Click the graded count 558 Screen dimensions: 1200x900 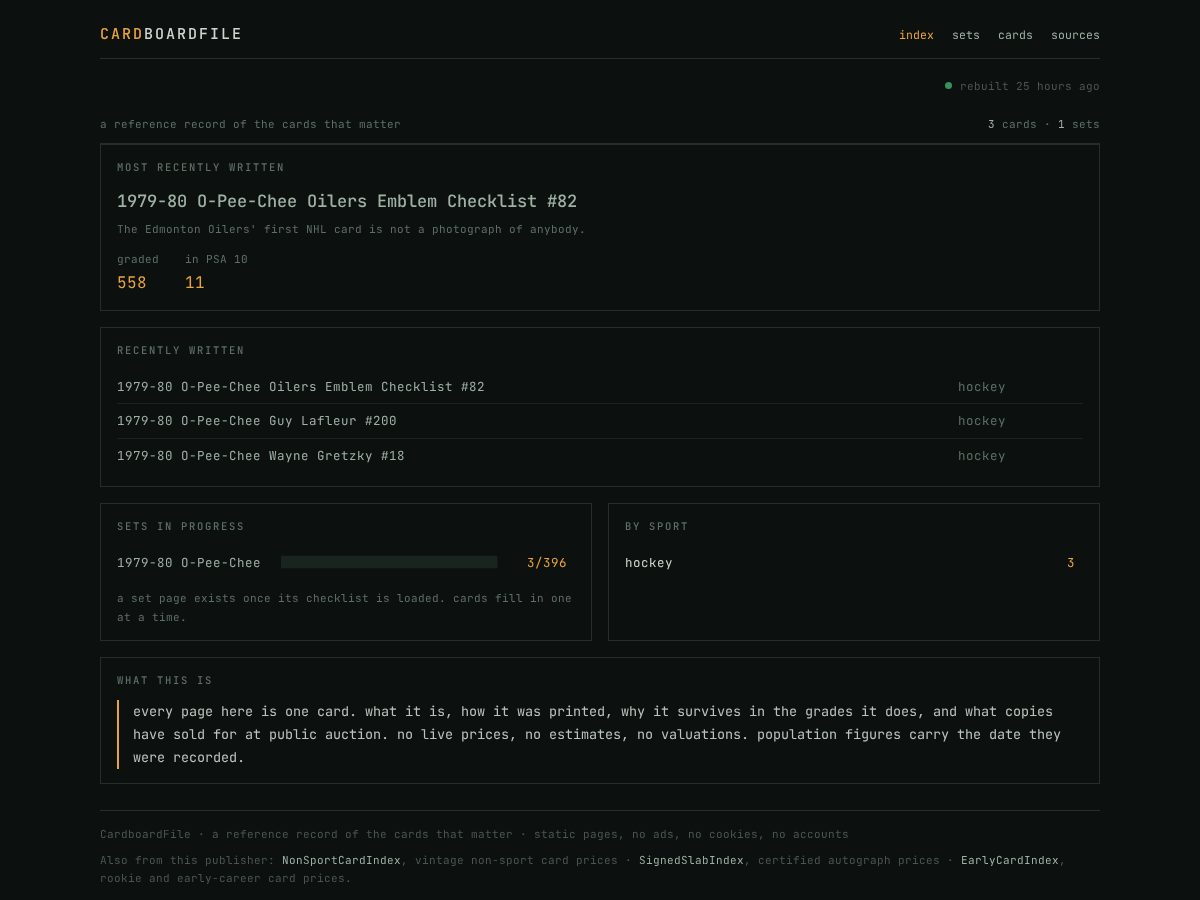132,283
